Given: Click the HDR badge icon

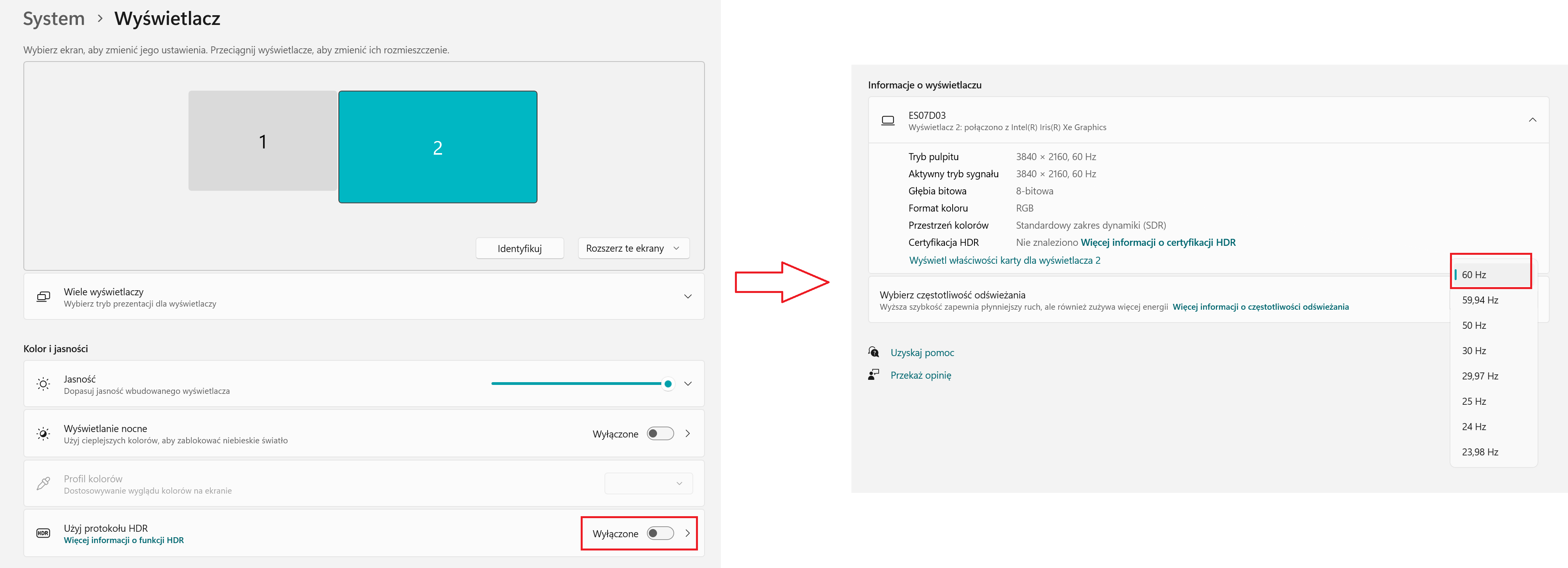Looking at the screenshot, I should pos(43,533).
